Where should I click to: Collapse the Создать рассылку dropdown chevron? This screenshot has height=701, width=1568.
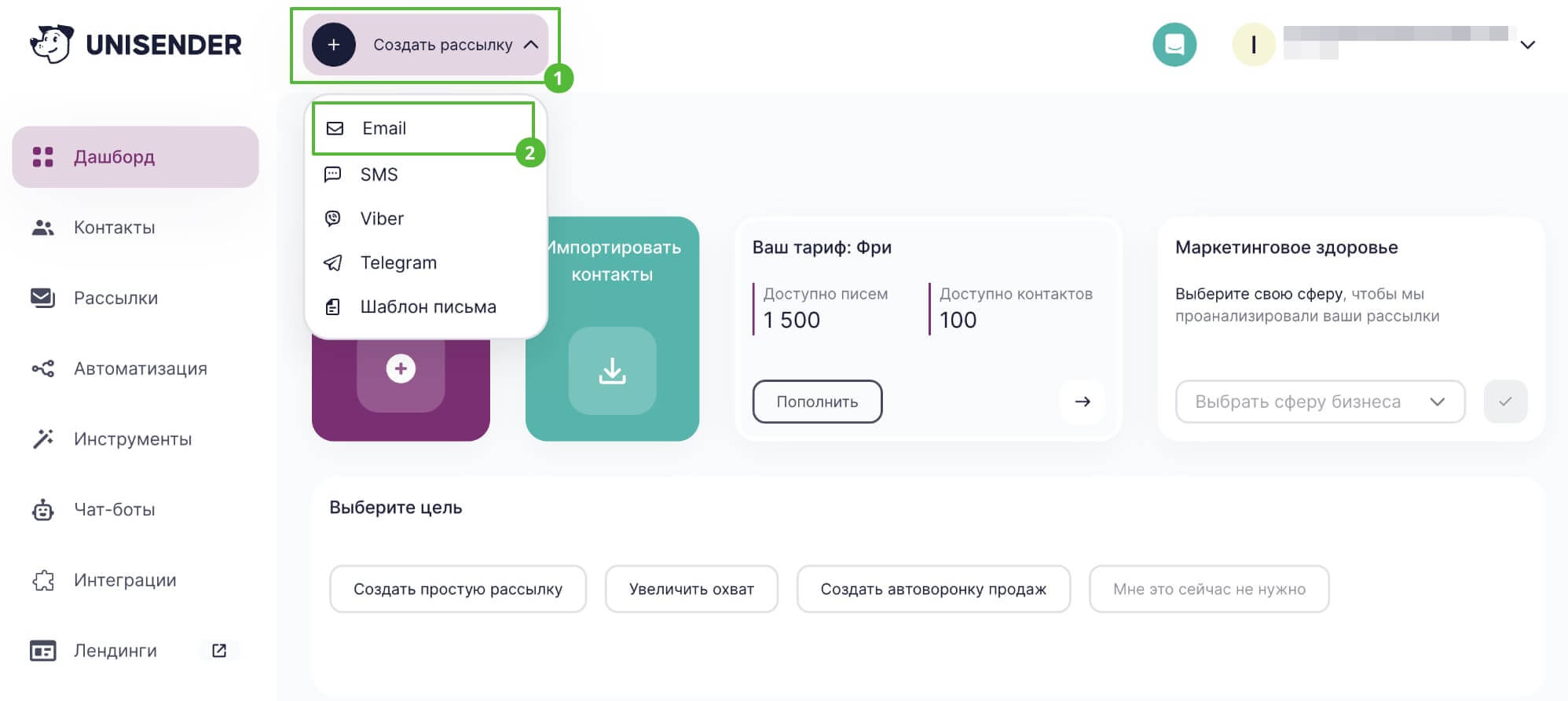pos(531,45)
